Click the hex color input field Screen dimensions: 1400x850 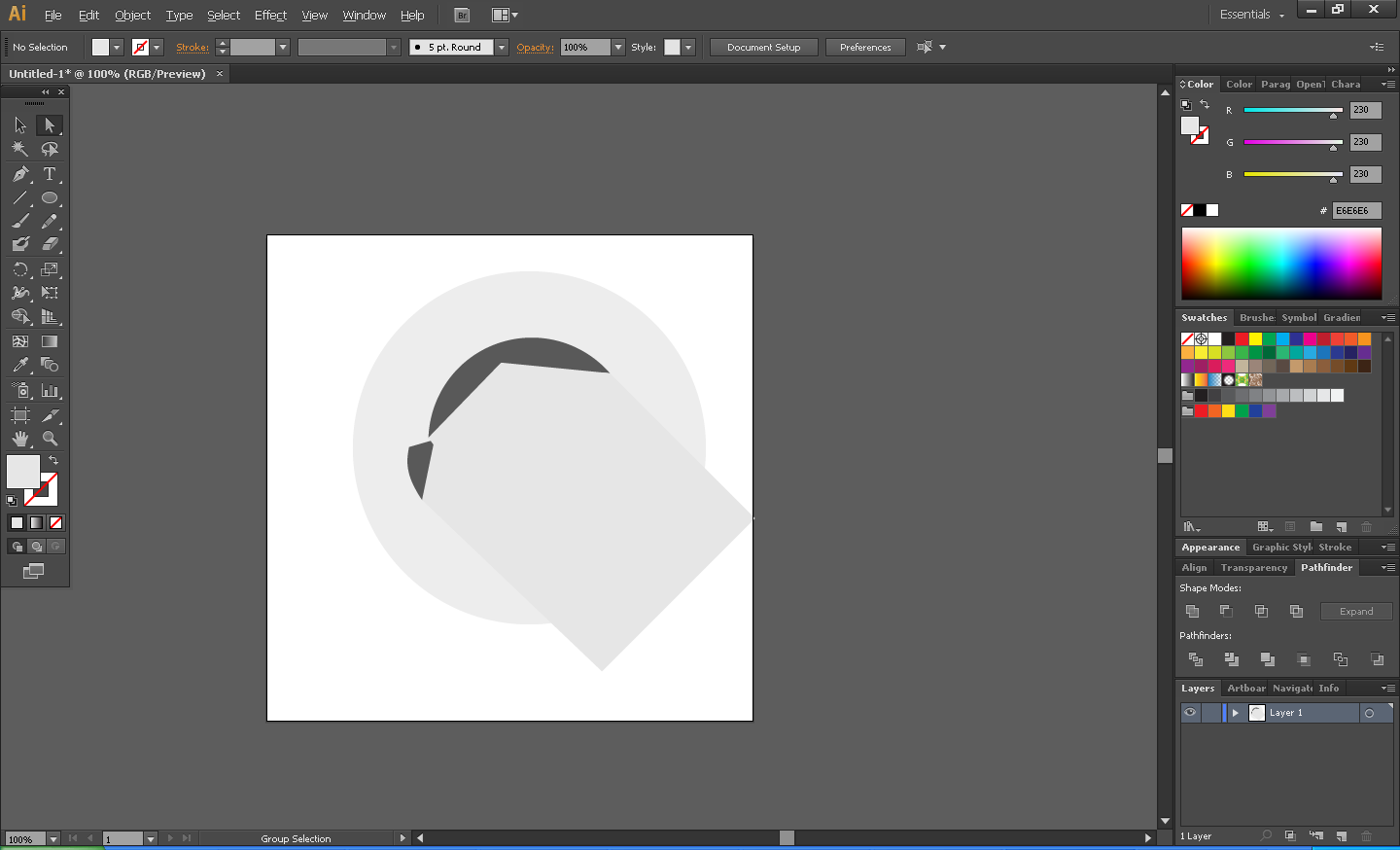(1356, 210)
